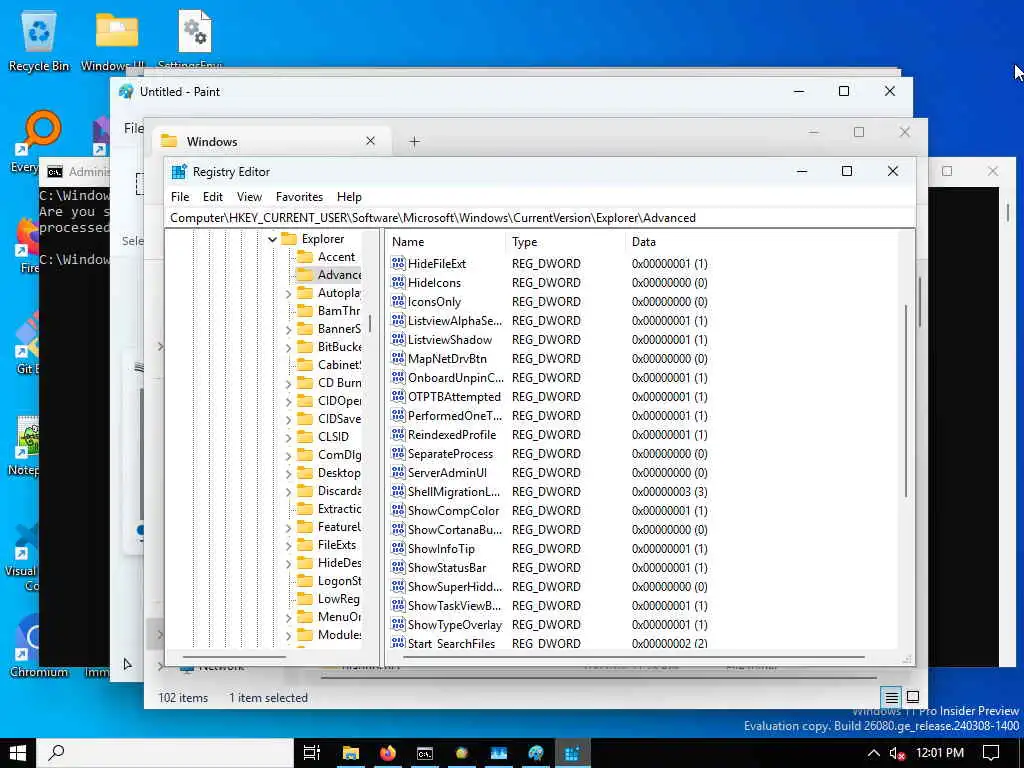Click the ShowInfoTip DWORD value icon
Viewport: 1024px width, 768px height.
pyautogui.click(x=398, y=548)
